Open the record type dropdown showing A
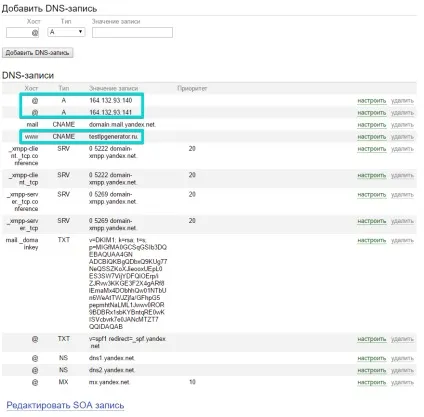Screen dimensions: 424x417 [66, 32]
